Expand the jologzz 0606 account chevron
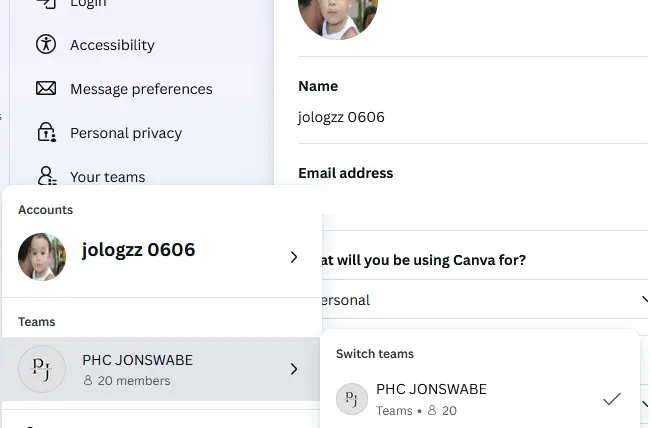The image size is (651, 428). (294, 257)
